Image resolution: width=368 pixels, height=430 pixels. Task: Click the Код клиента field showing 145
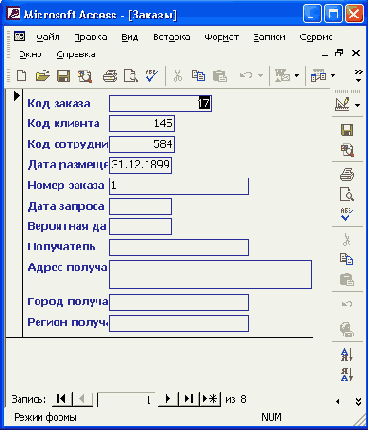tap(142, 124)
